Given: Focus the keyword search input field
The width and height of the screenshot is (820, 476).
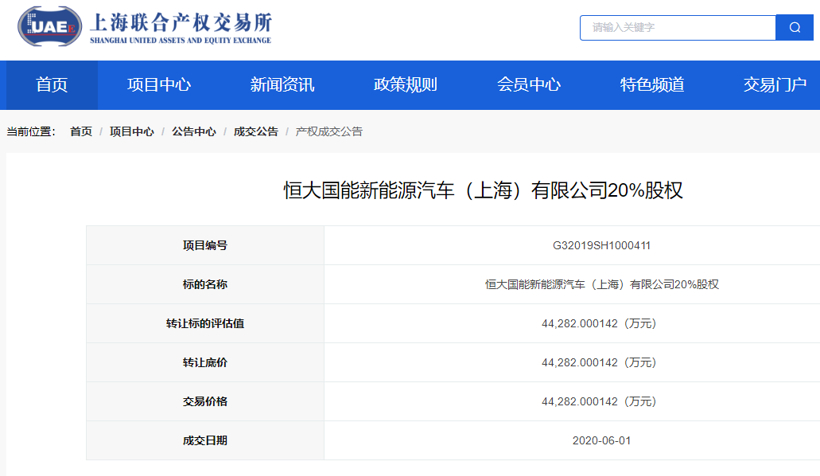Looking at the screenshot, I should [677, 28].
